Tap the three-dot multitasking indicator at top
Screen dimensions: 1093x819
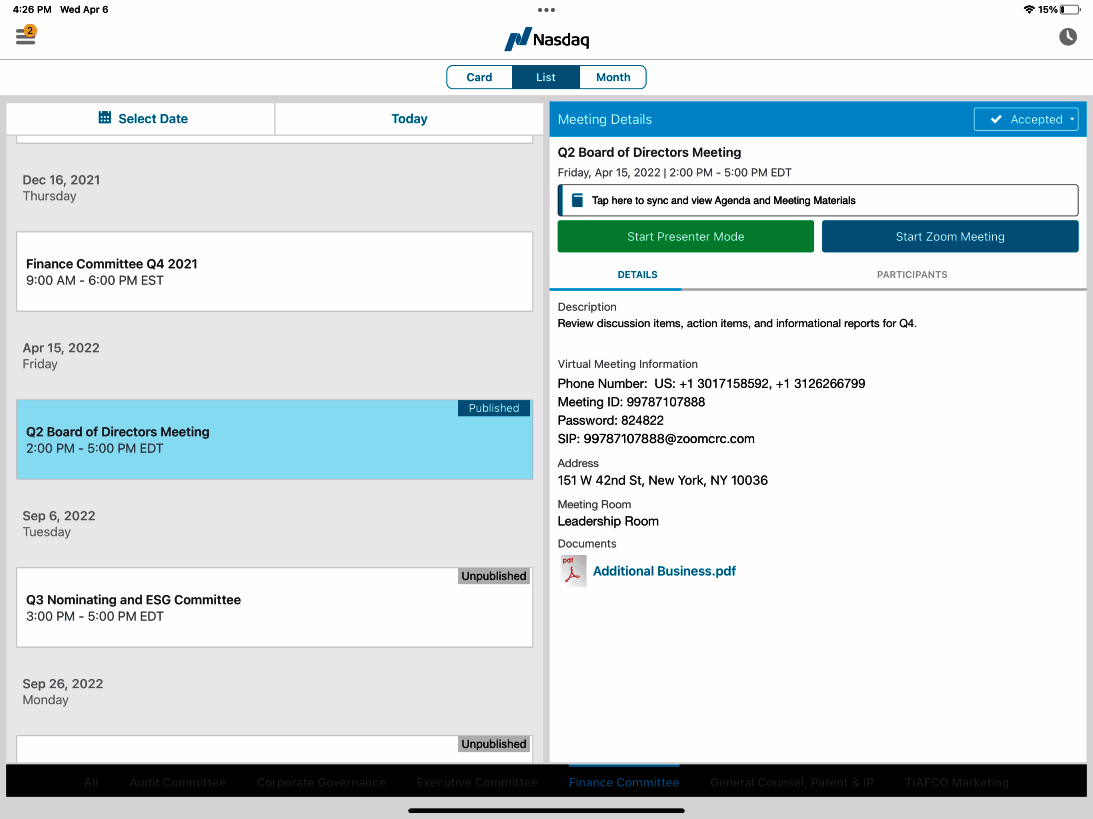(x=546, y=9)
